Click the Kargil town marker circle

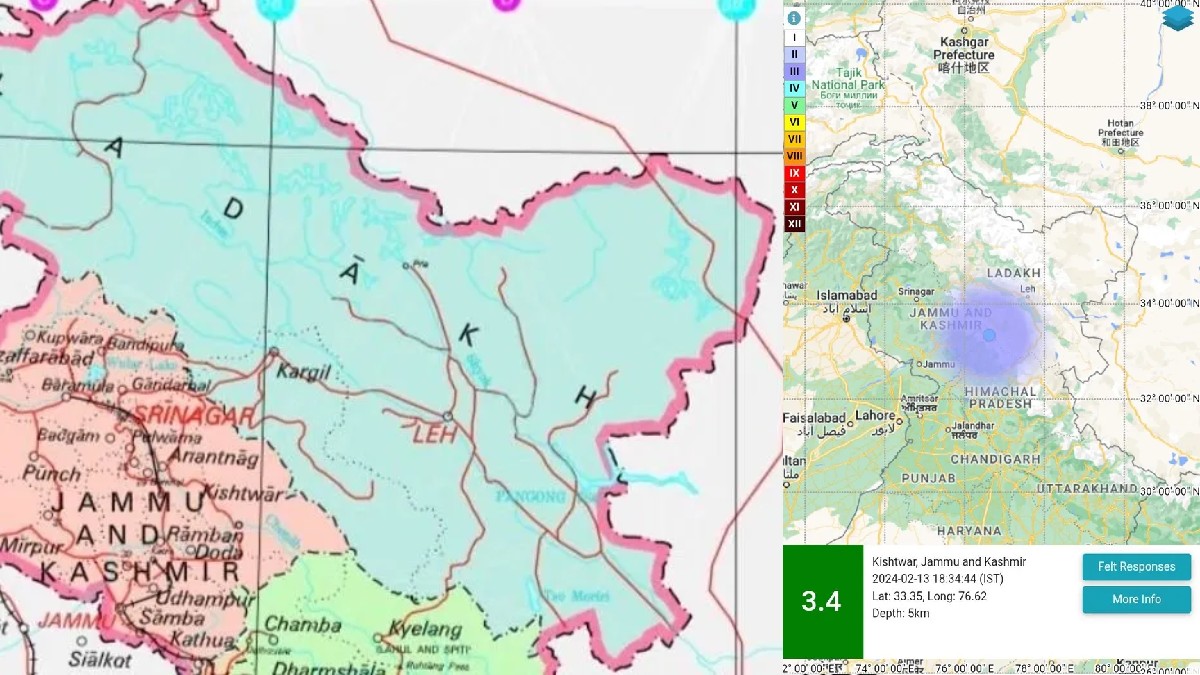pyautogui.click(x=274, y=352)
